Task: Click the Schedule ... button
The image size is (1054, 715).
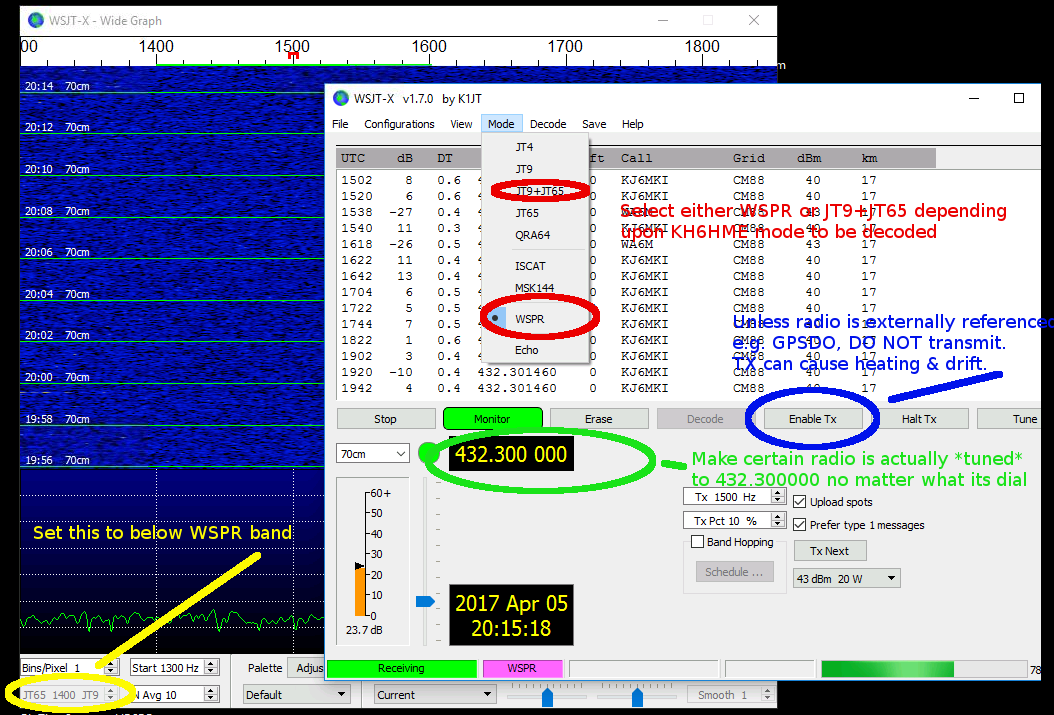Action: 734,572
